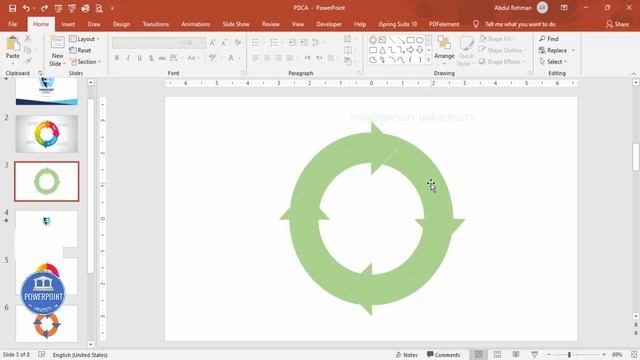Click the zoom out minus button

point(549,355)
